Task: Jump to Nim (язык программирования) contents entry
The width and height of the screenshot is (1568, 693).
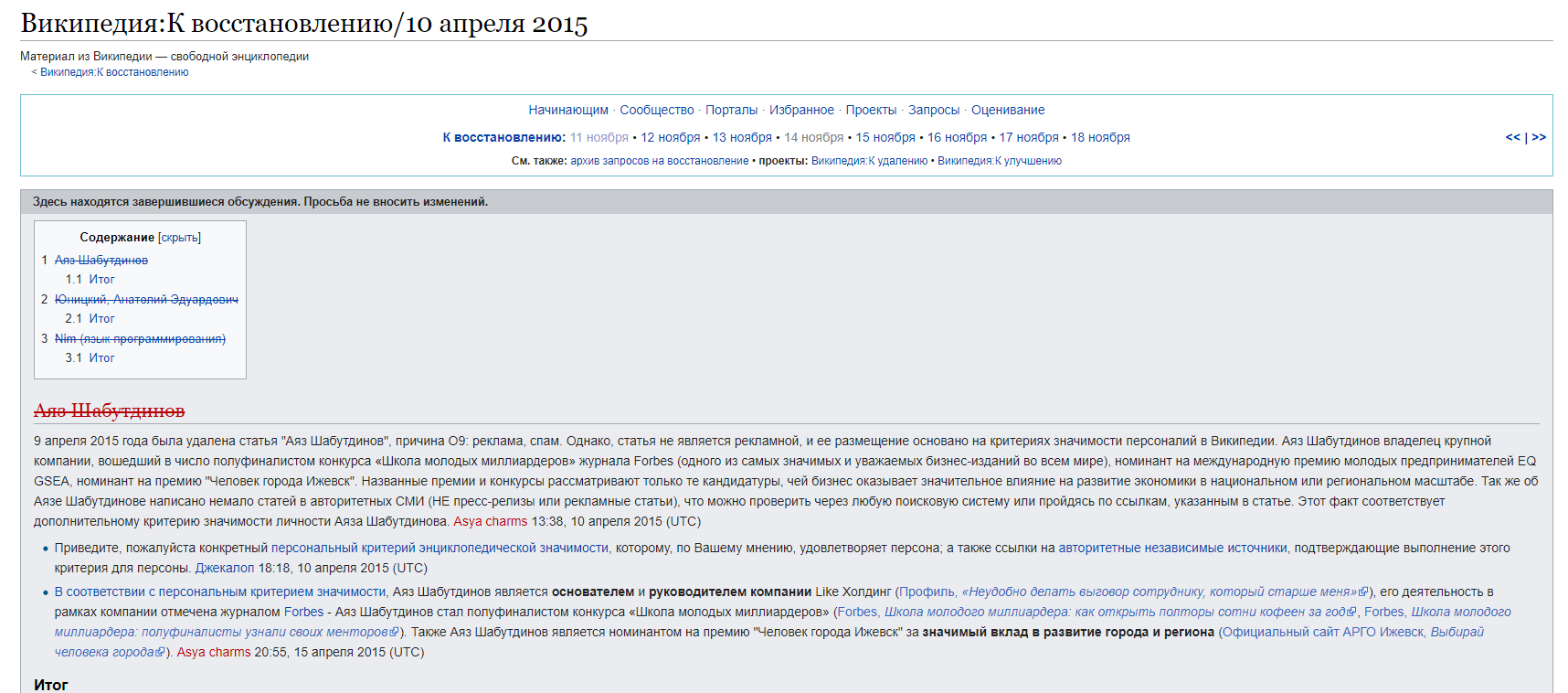Action: click(140, 339)
